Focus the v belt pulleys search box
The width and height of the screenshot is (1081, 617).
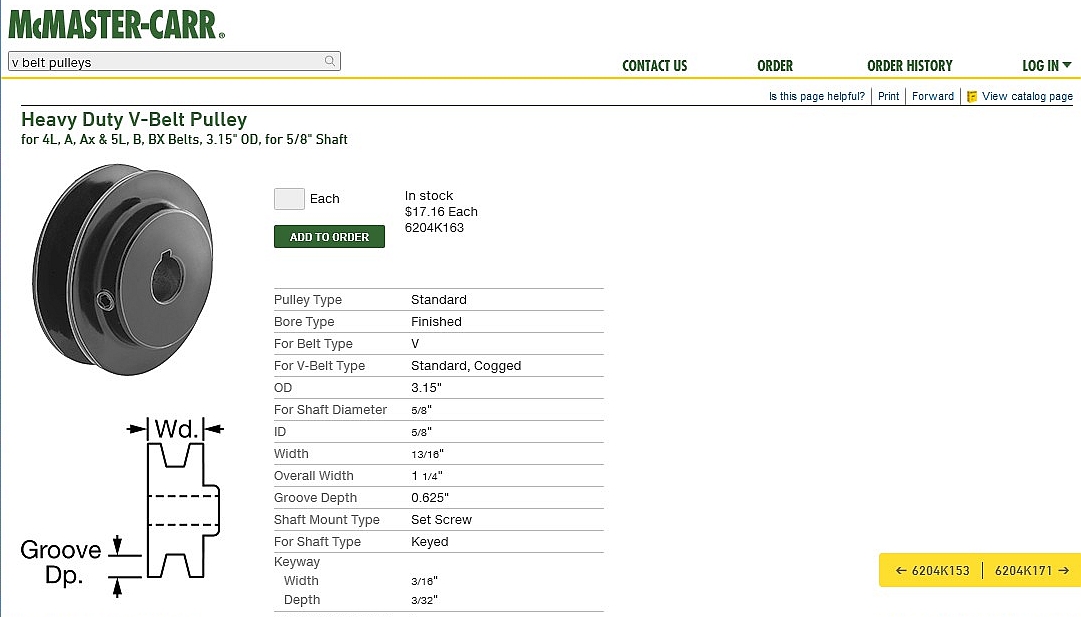click(174, 61)
